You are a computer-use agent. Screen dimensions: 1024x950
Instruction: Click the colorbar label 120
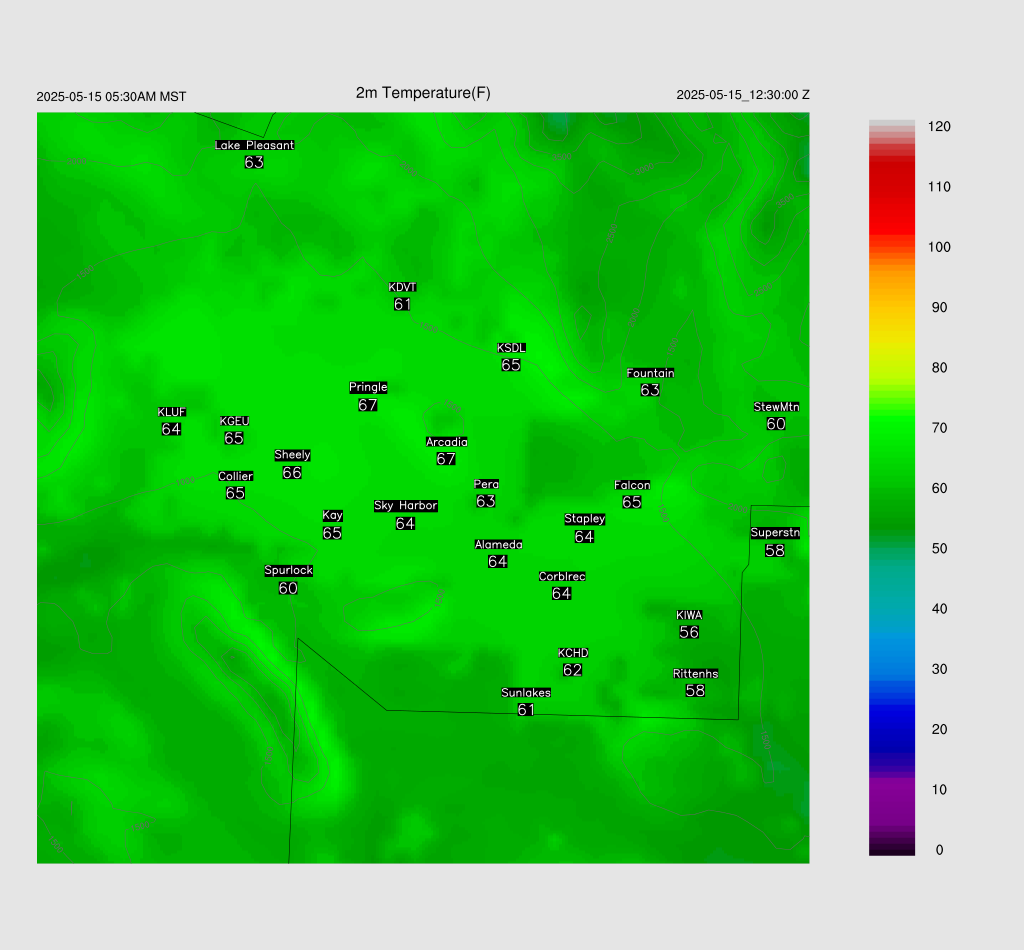(939, 127)
